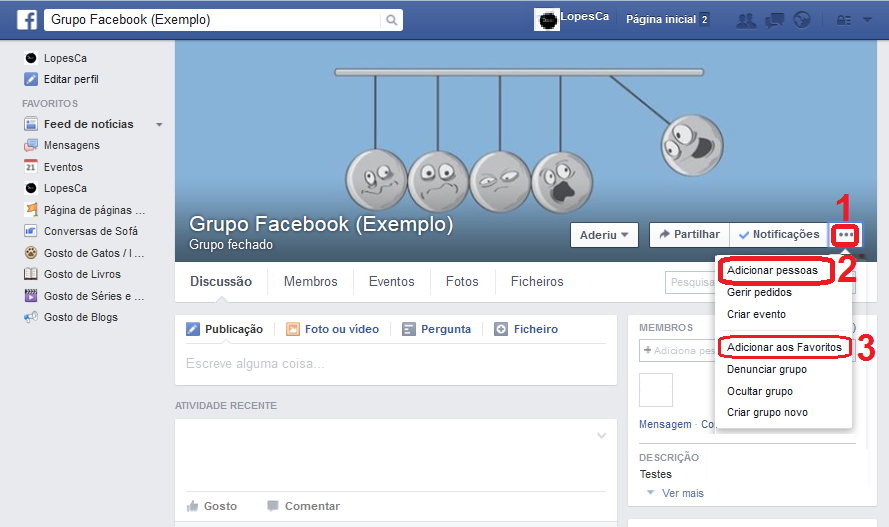Click the Editar perfil pencil icon

pyautogui.click(x=31, y=79)
